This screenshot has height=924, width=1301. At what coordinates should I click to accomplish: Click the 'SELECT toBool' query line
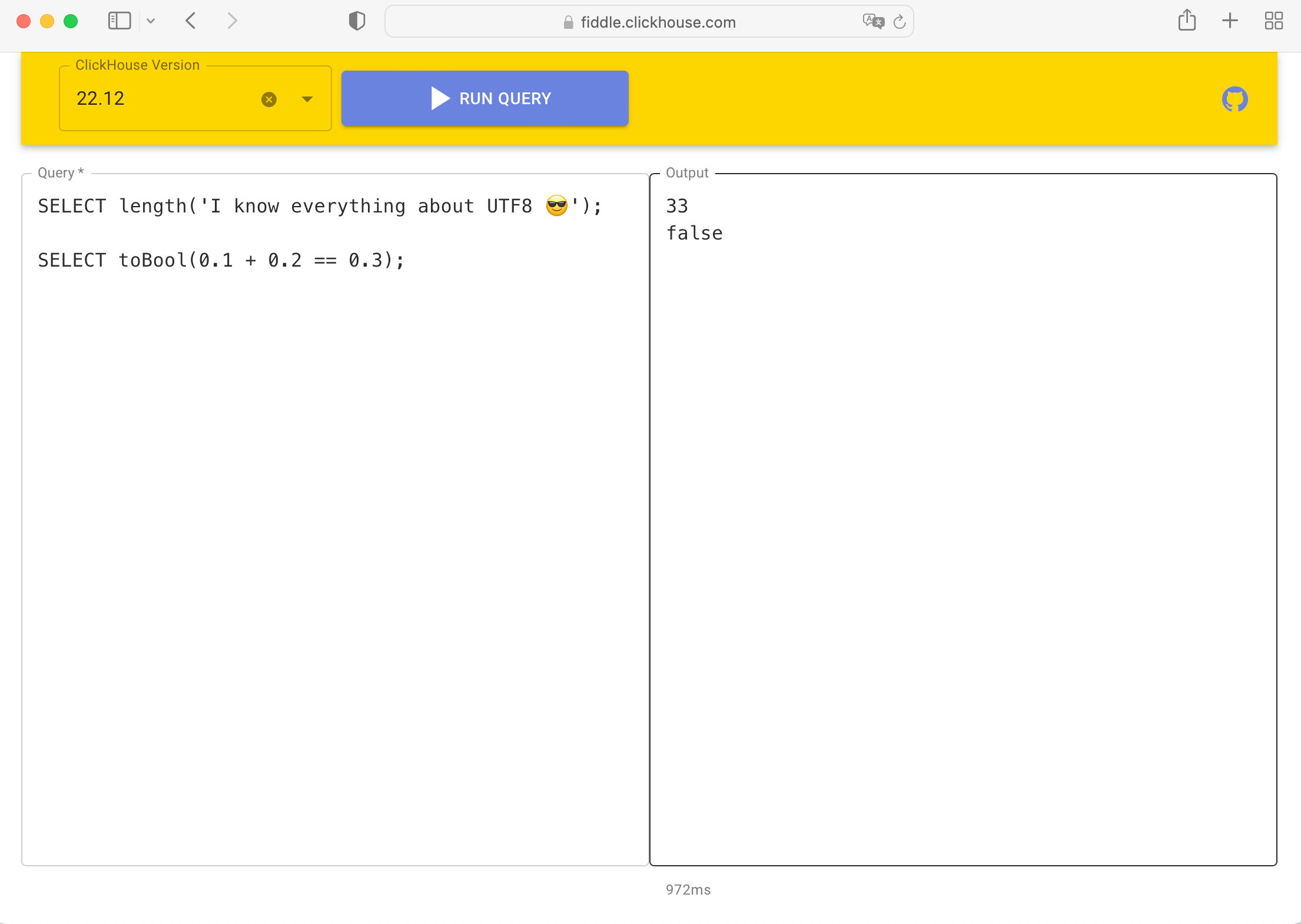221,260
